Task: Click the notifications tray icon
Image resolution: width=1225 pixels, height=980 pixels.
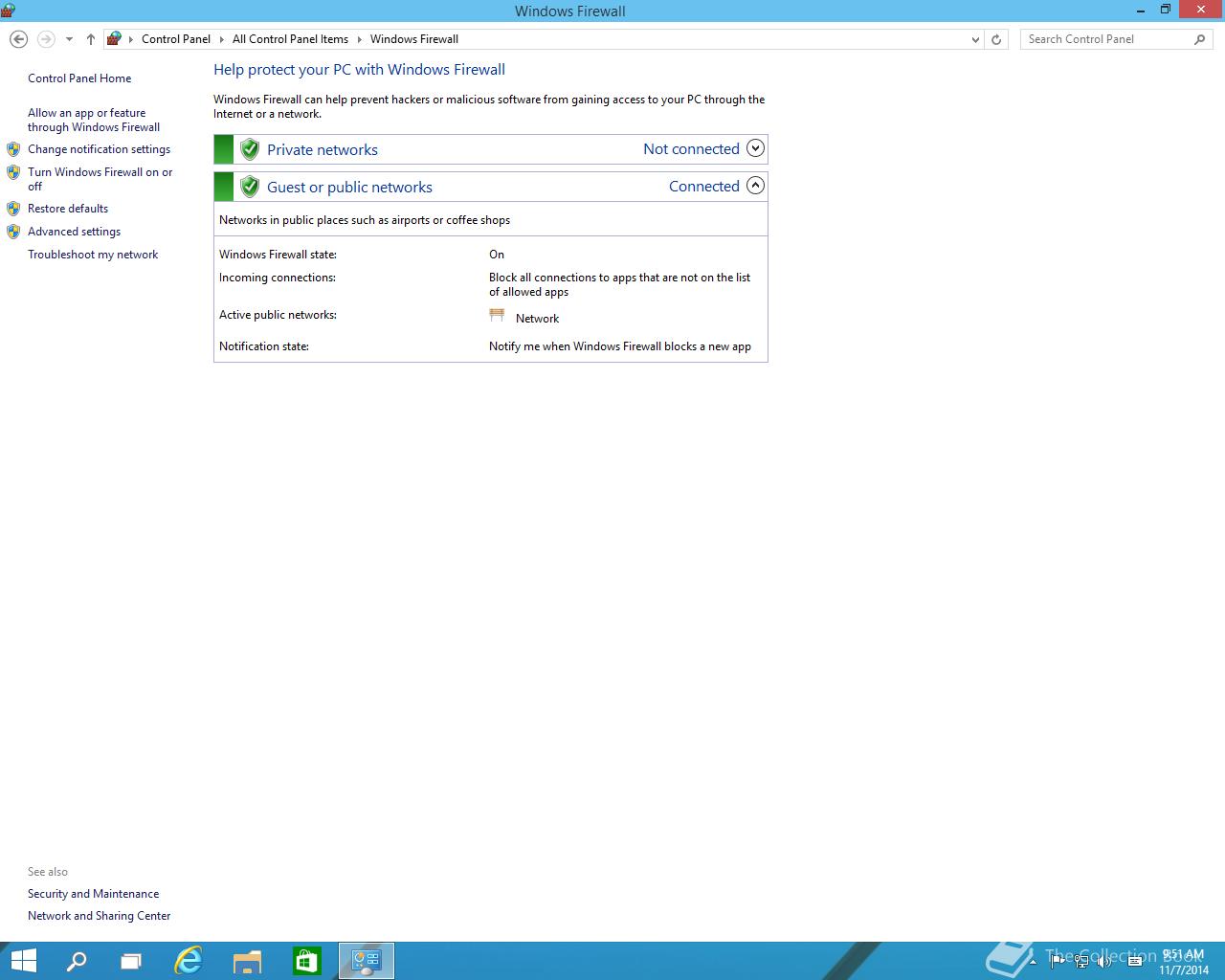Action: pyautogui.click(x=1135, y=961)
